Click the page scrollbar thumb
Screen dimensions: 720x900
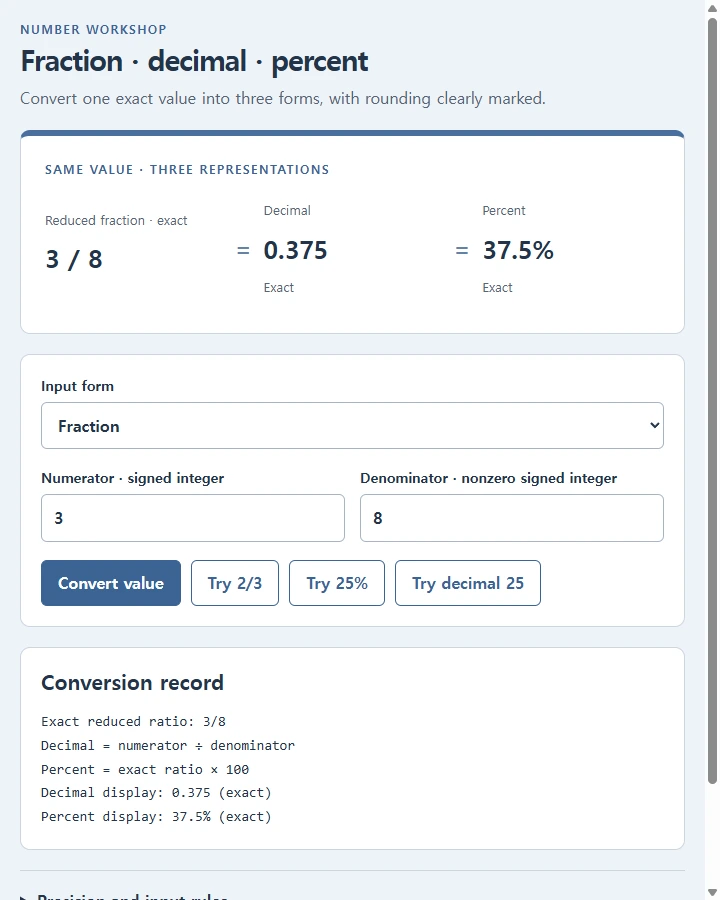(712, 399)
